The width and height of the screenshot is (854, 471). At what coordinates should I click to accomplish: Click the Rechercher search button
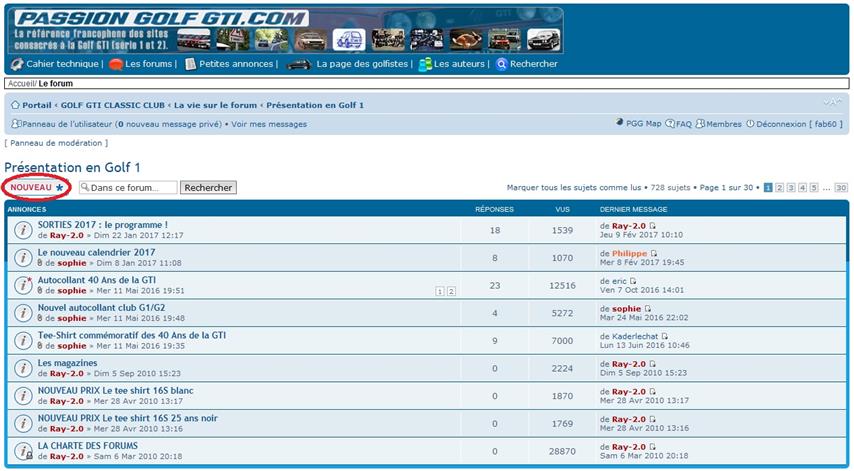pos(208,187)
